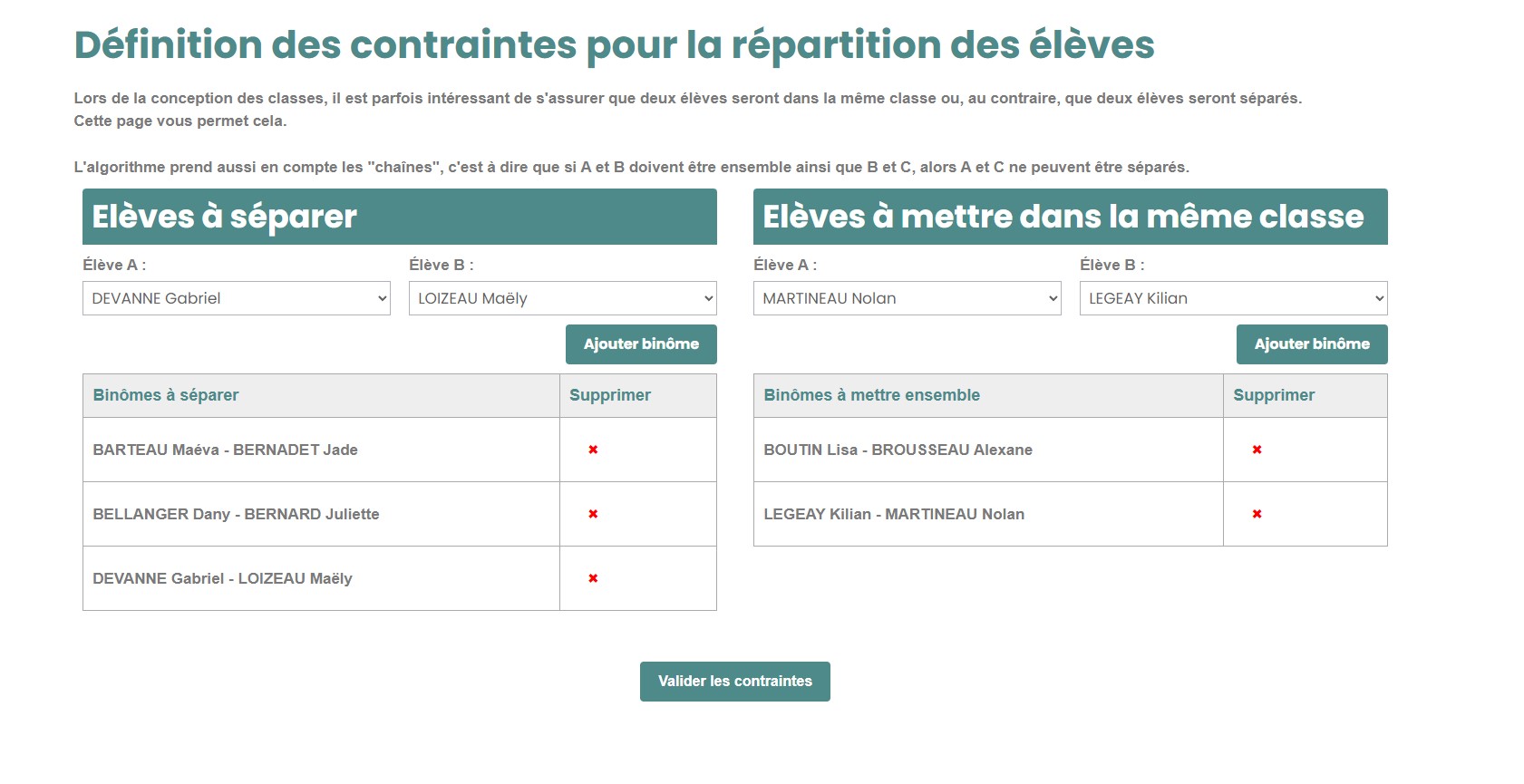Viewport: 1524px width, 784px height.
Task: Click the Binômes à séparer column header
Action: 166,395
